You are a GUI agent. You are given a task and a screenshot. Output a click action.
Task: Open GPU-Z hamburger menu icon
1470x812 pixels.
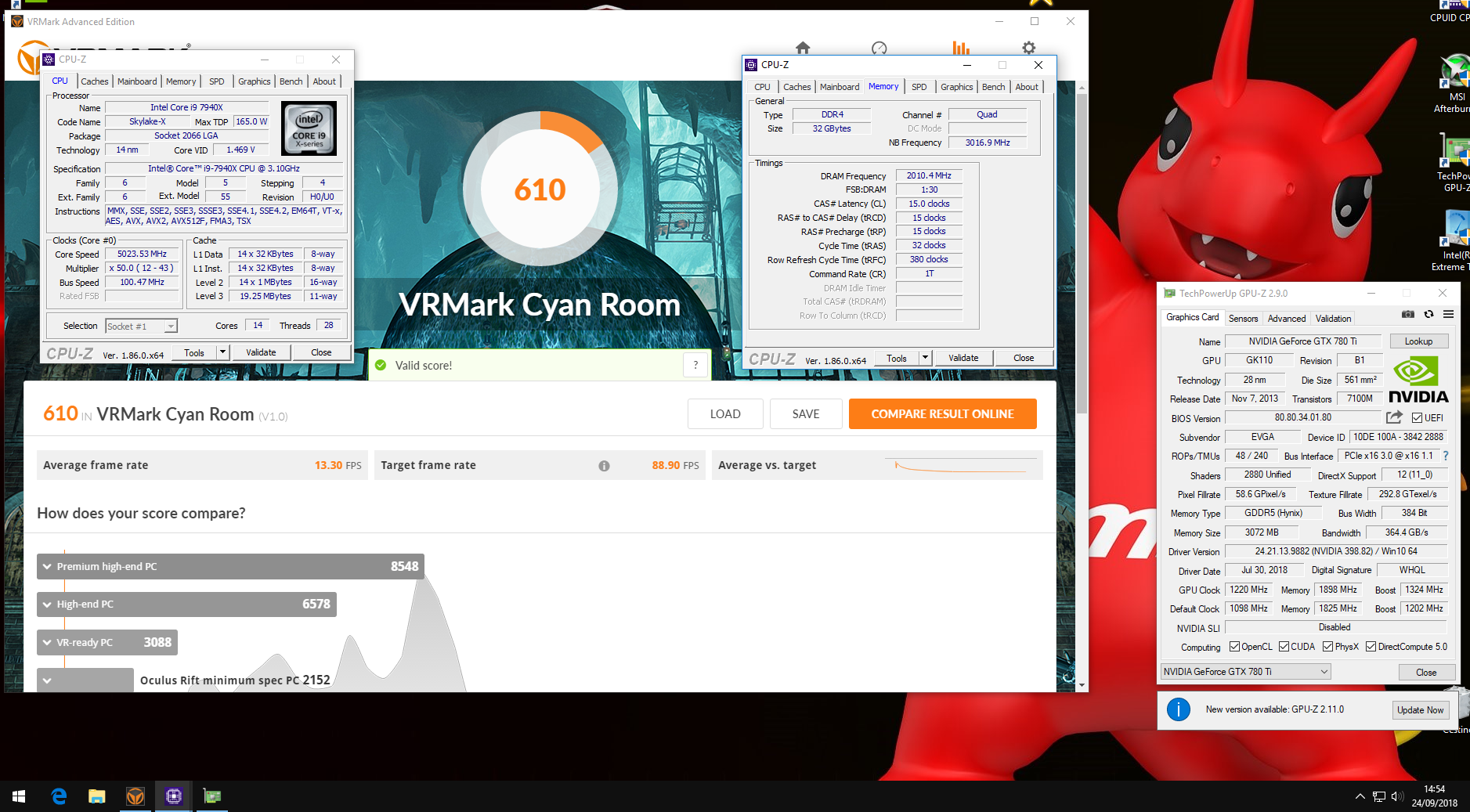tap(1448, 314)
